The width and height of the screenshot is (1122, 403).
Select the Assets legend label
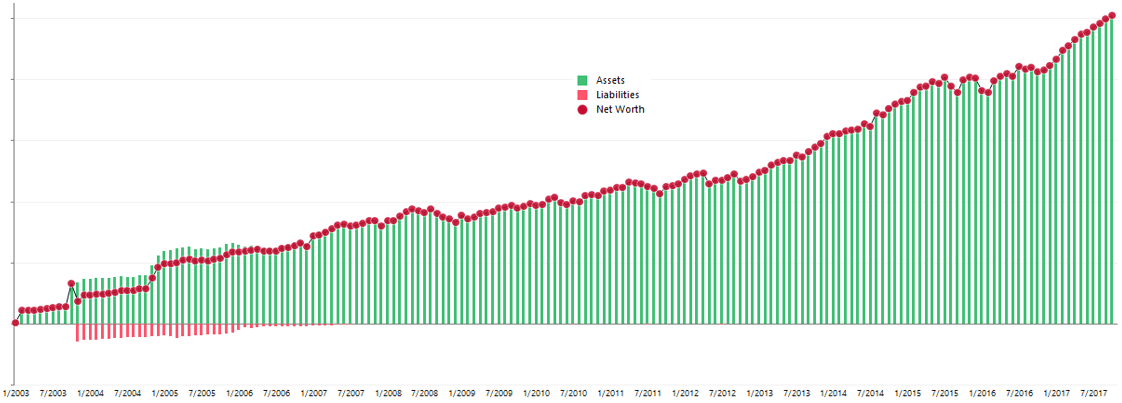tap(610, 79)
